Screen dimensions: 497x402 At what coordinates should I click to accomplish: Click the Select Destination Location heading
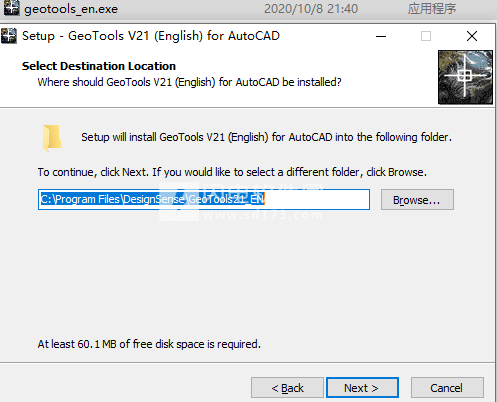pos(99,66)
